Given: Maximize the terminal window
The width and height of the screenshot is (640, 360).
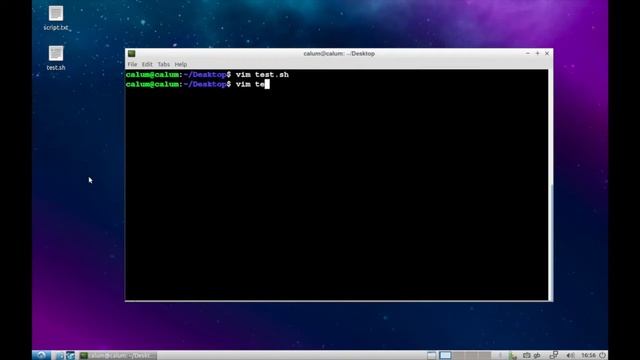Looking at the screenshot, I should coord(537,53).
